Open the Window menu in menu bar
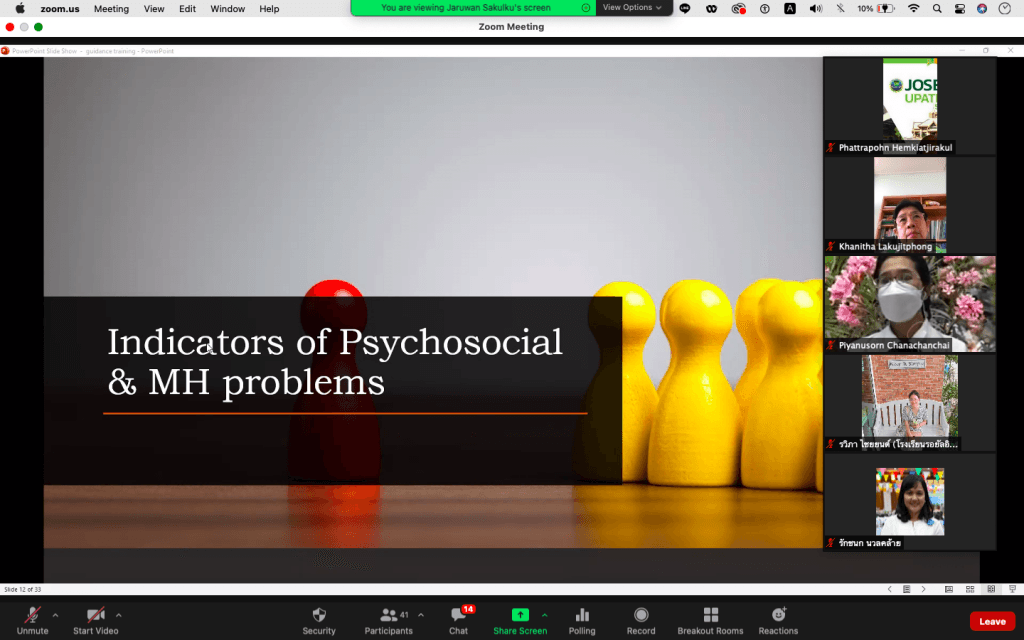 228,9
